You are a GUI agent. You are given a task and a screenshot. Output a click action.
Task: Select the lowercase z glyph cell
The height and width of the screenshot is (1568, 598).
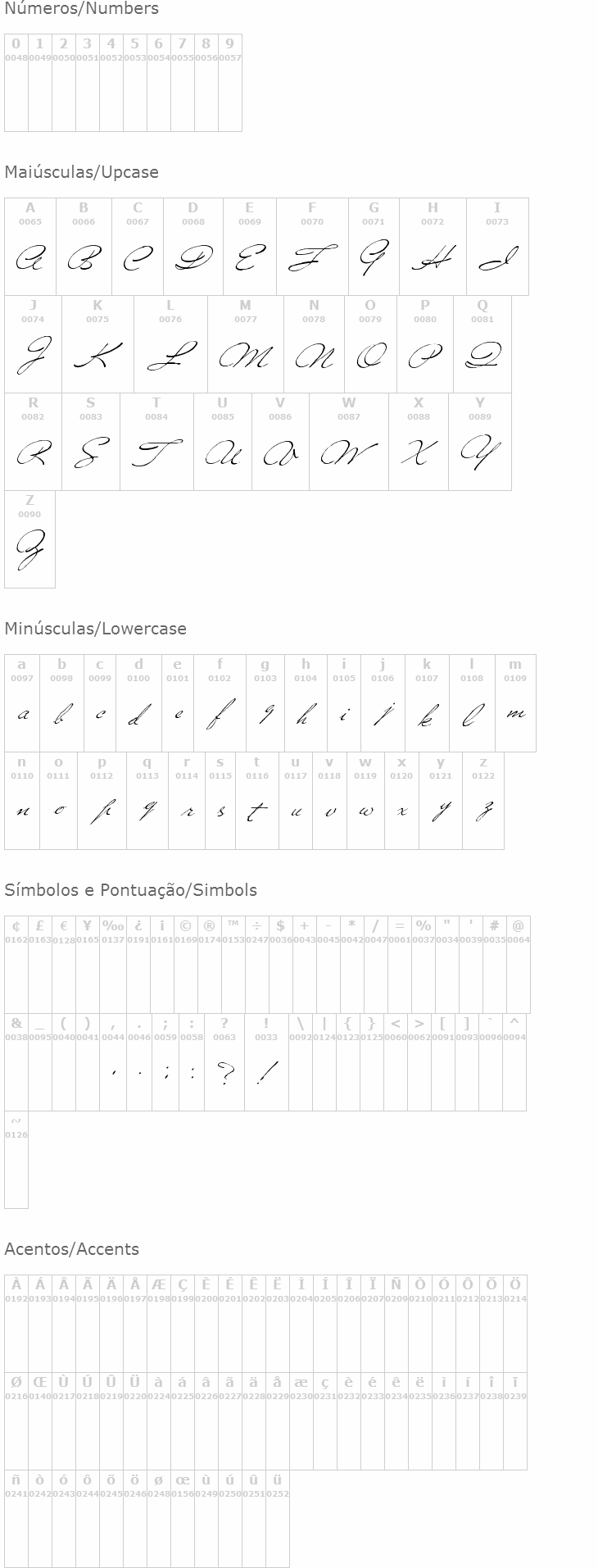(x=483, y=801)
